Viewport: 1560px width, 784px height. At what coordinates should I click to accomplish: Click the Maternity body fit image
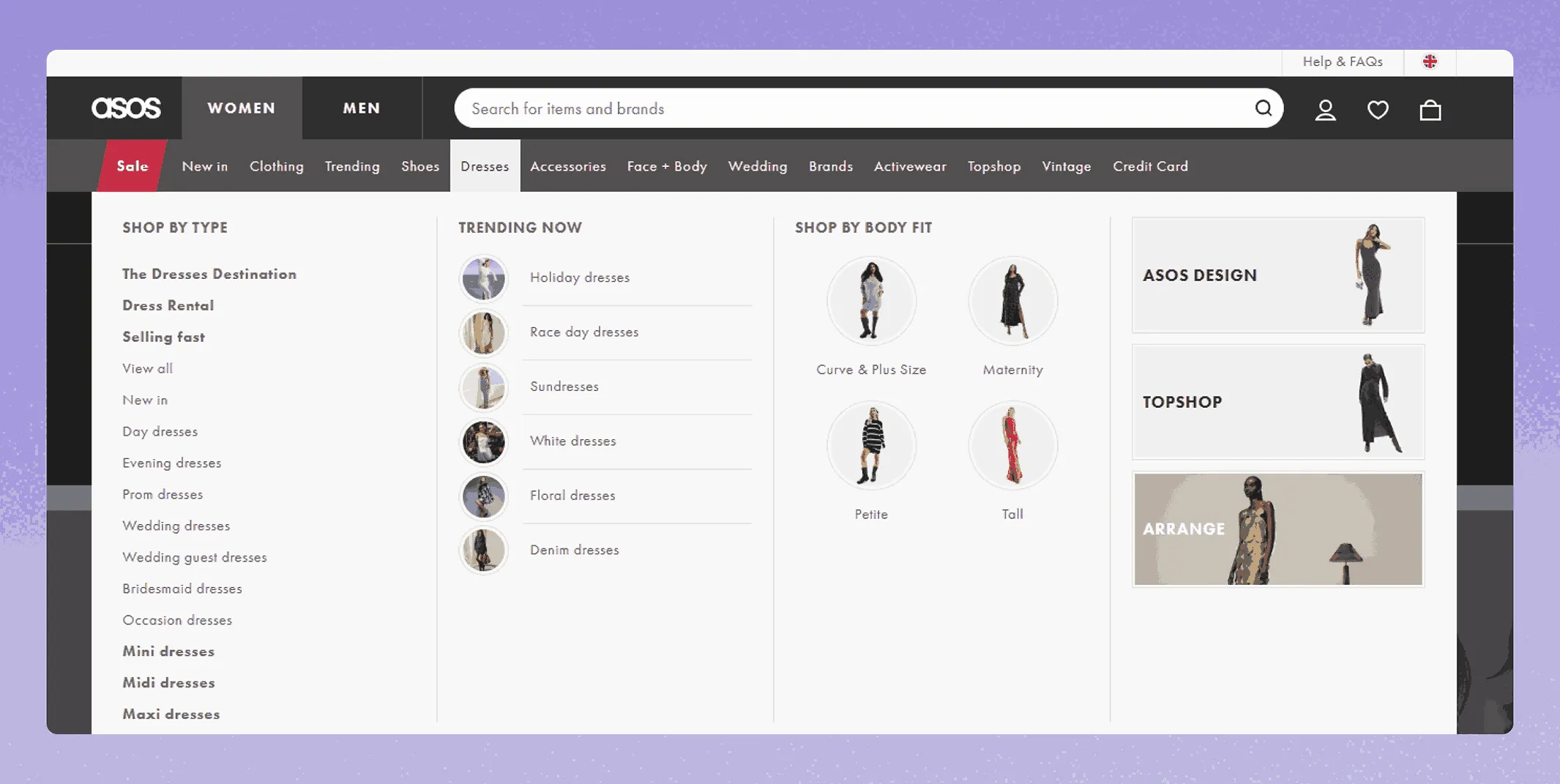(x=1012, y=301)
